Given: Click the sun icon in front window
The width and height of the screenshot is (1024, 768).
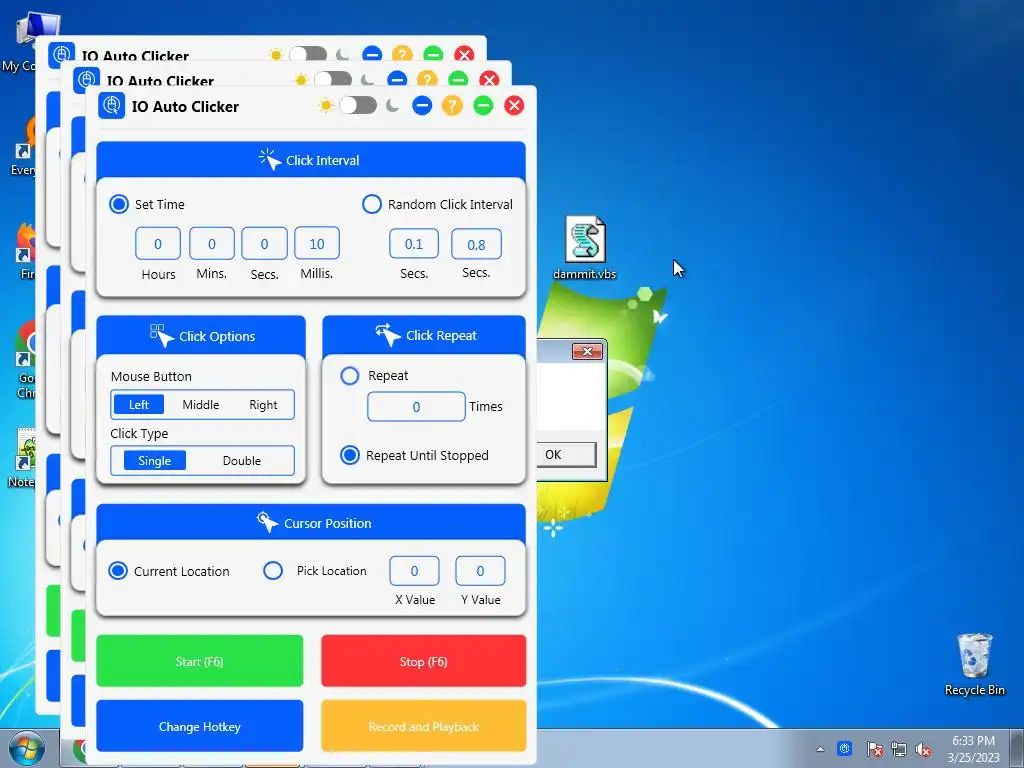Looking at the screenshot, I should (325, 105).
